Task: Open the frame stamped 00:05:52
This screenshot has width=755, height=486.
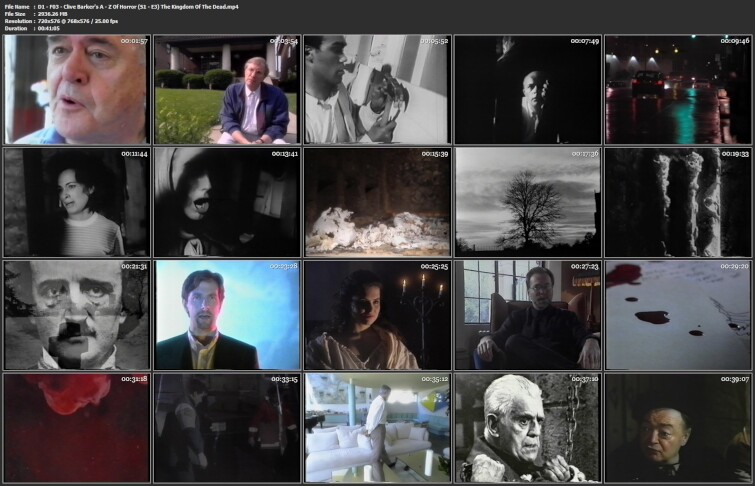Action: coord(378,90)
